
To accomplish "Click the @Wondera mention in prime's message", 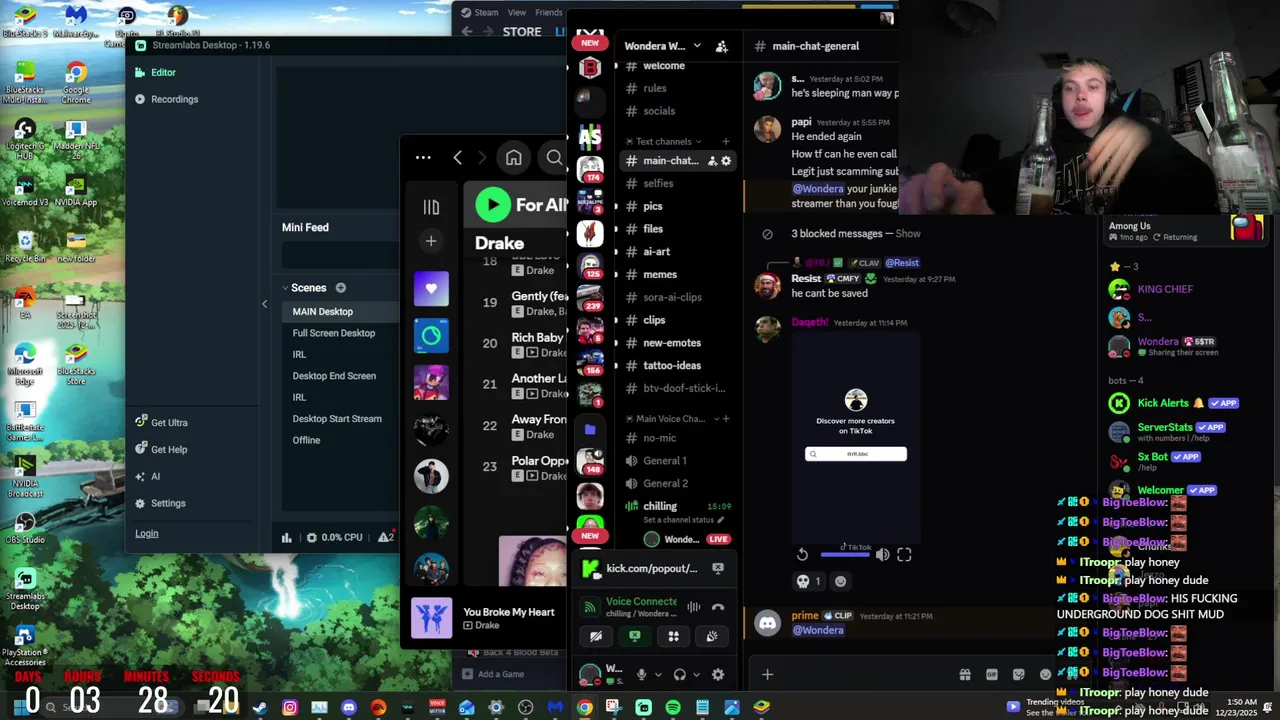I will pos(818,630).
